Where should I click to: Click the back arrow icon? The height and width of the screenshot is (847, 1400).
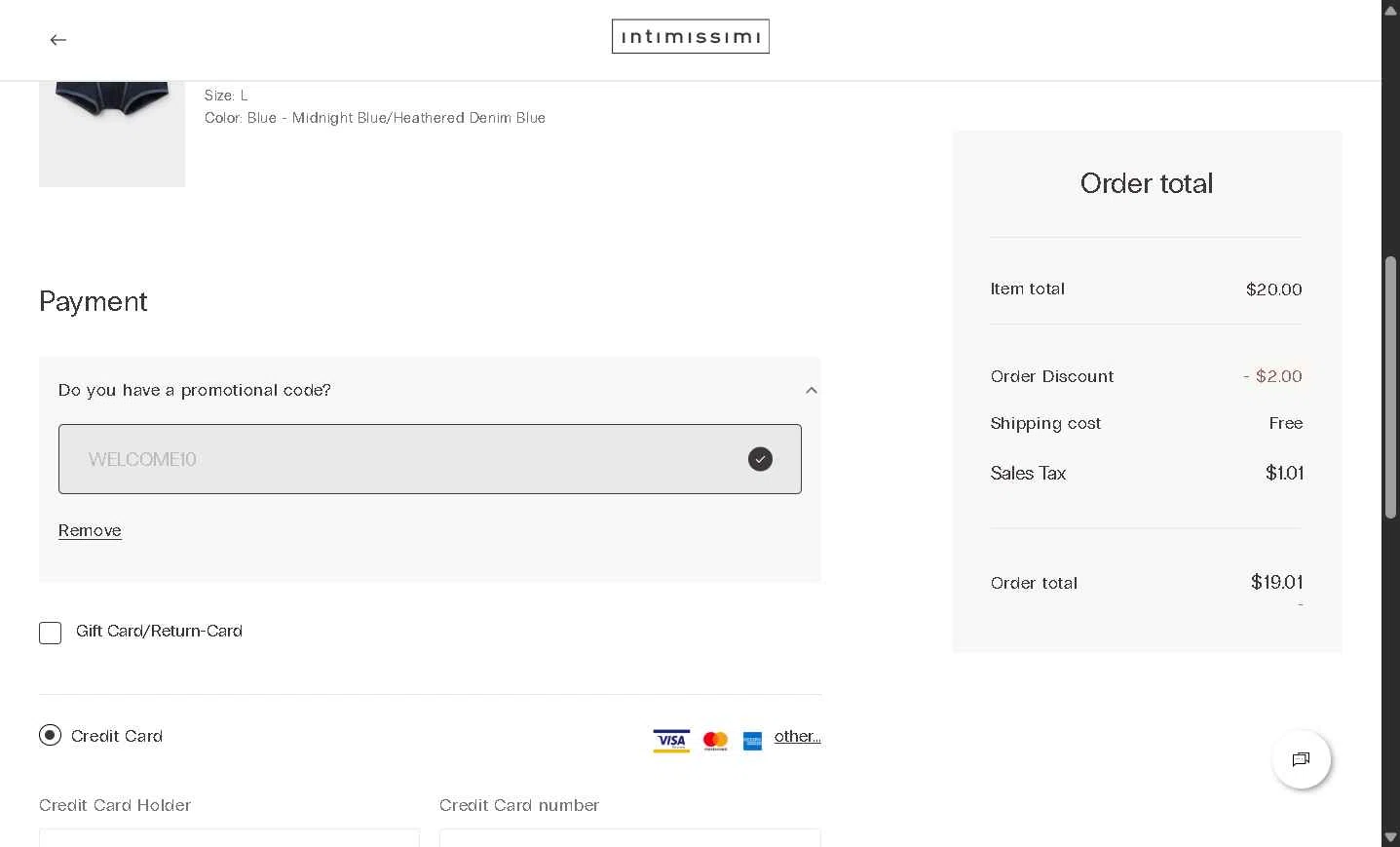tap(58, 40)
